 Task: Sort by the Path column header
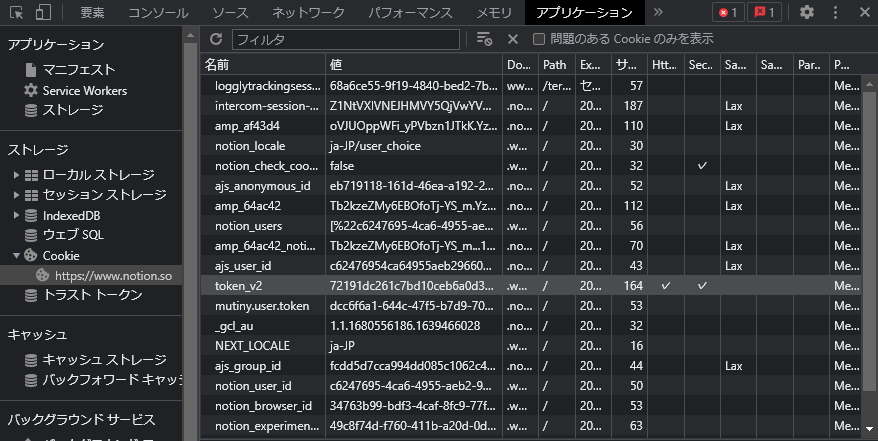pos(557,64)
